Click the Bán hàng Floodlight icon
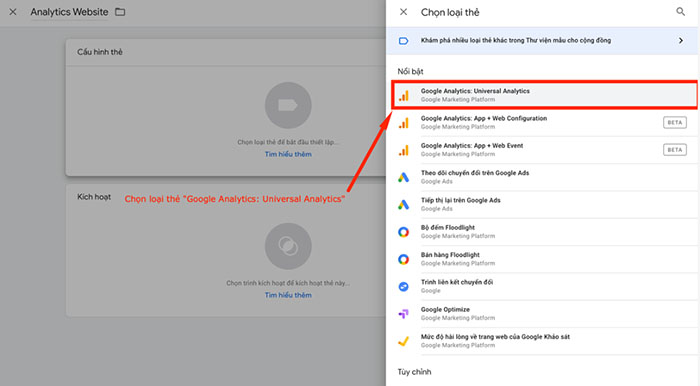The width and height of the screenshot is (700, 386). [x=404, y=259]
